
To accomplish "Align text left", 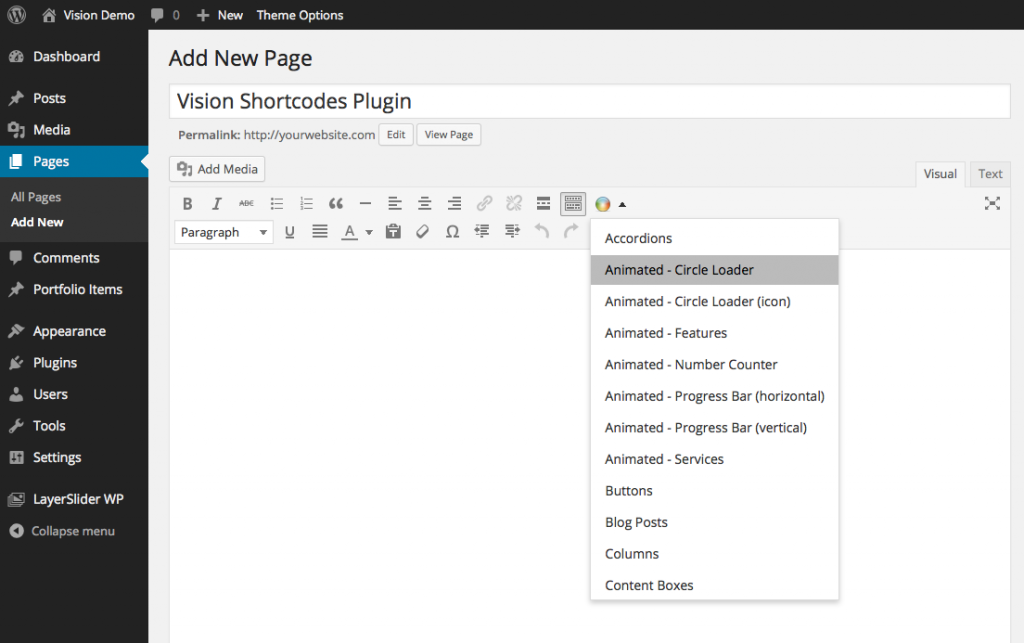I will (394, 204).
